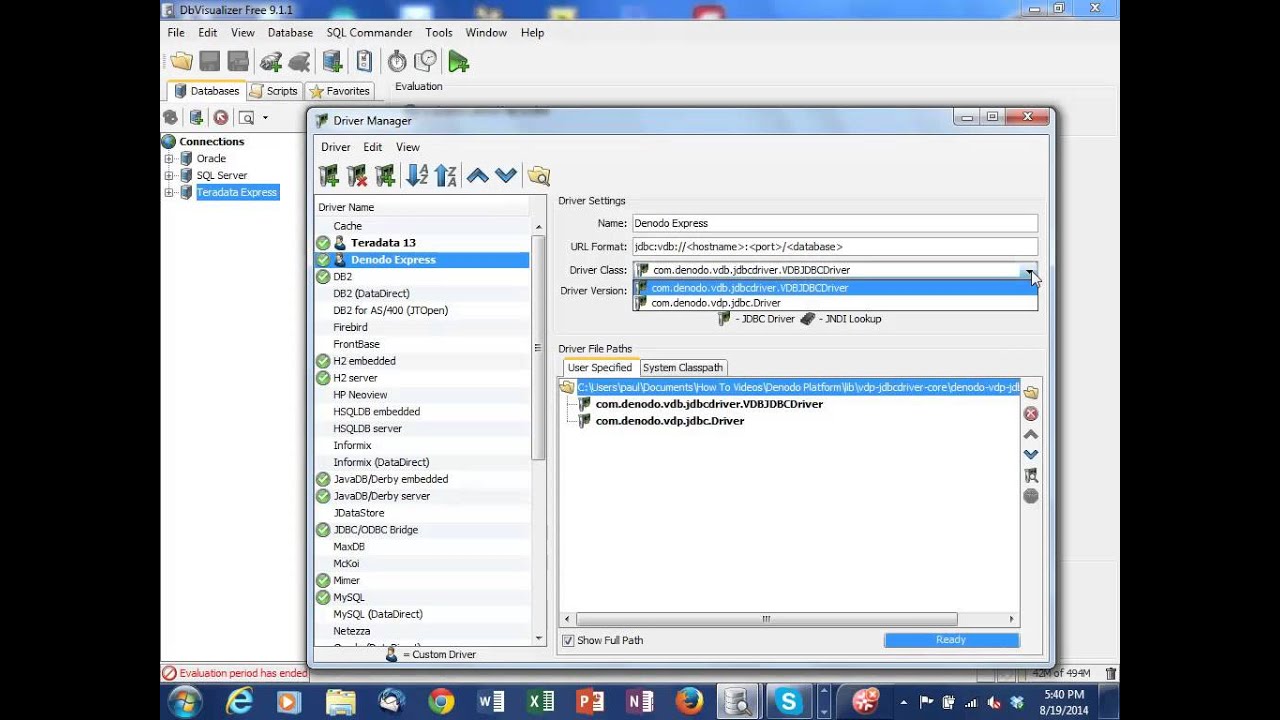Open file chooser folder icon beside path list

pyautogui.click(x=1031, y=393)
